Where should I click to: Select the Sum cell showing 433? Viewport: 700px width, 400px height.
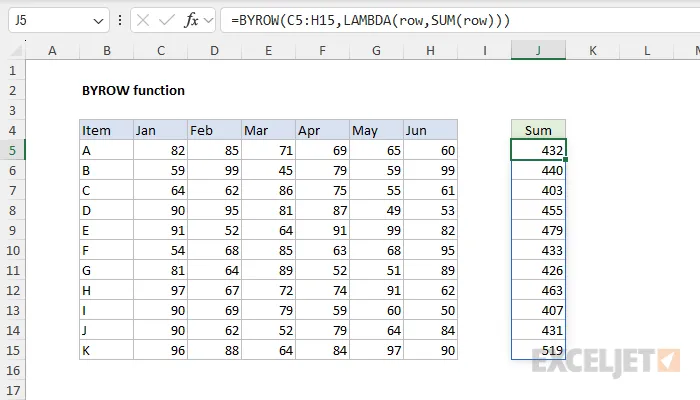pyautogui.click(x=538, y=250)
